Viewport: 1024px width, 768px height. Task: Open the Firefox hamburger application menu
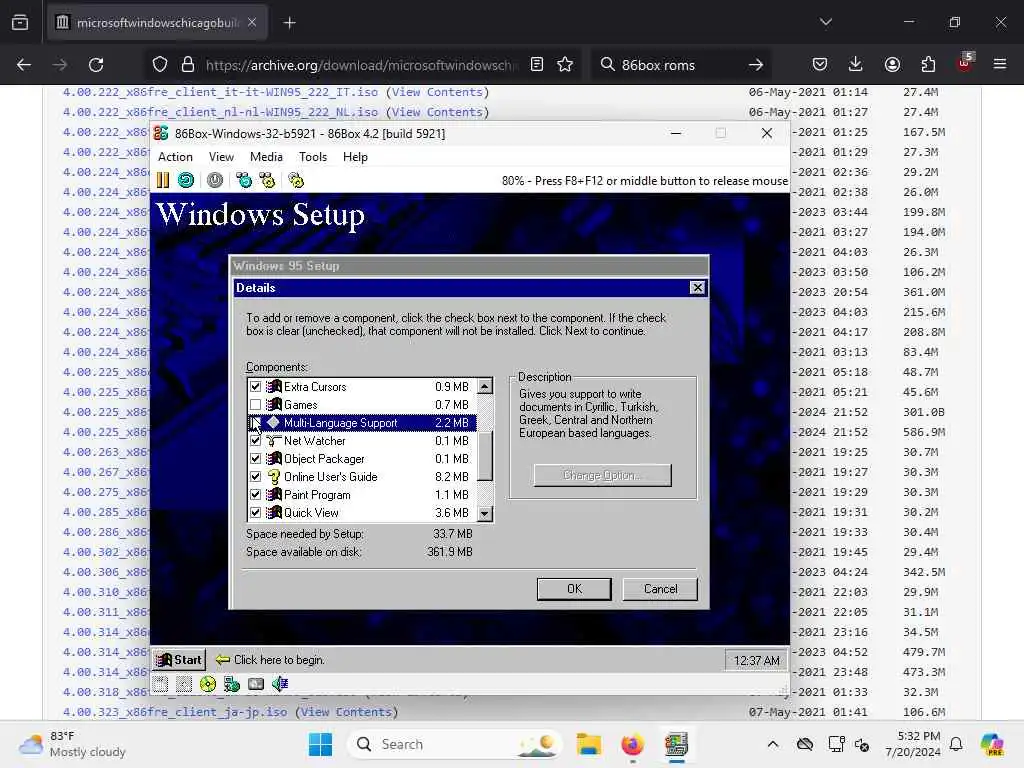[x=1000, y=64]
